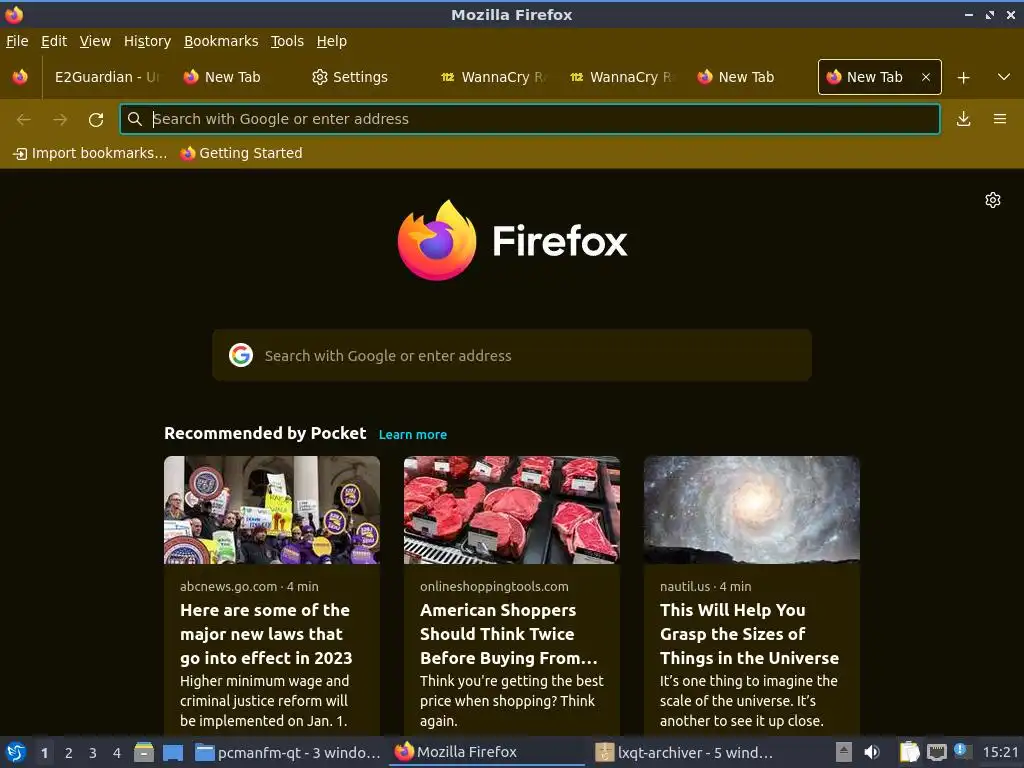The width and height of the screenshot is (1024, 768).
Task: Open the major new laws 2023 article
Action: 266,633
